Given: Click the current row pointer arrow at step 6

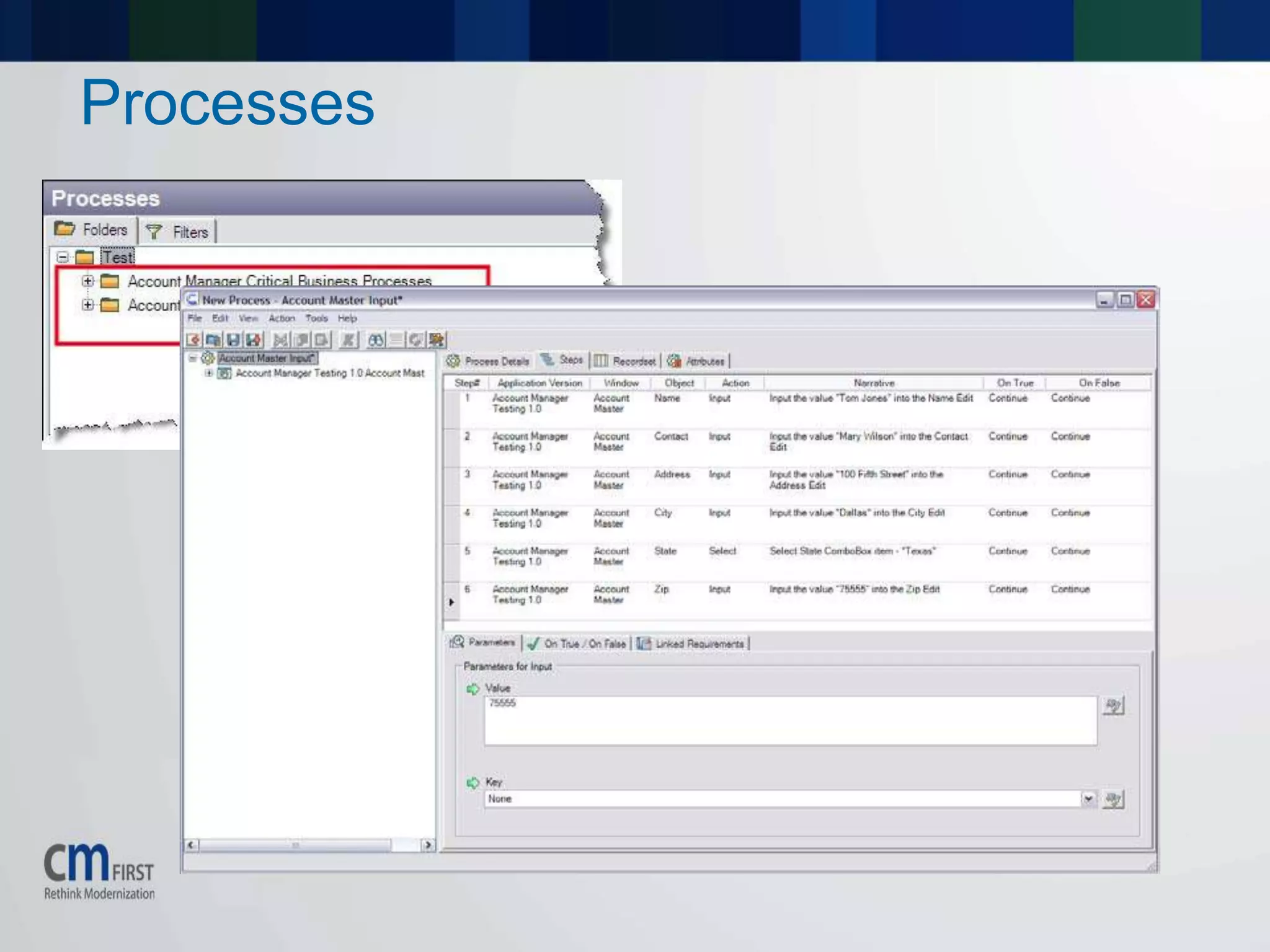Looking at the screenshot, I should [451, 602].
